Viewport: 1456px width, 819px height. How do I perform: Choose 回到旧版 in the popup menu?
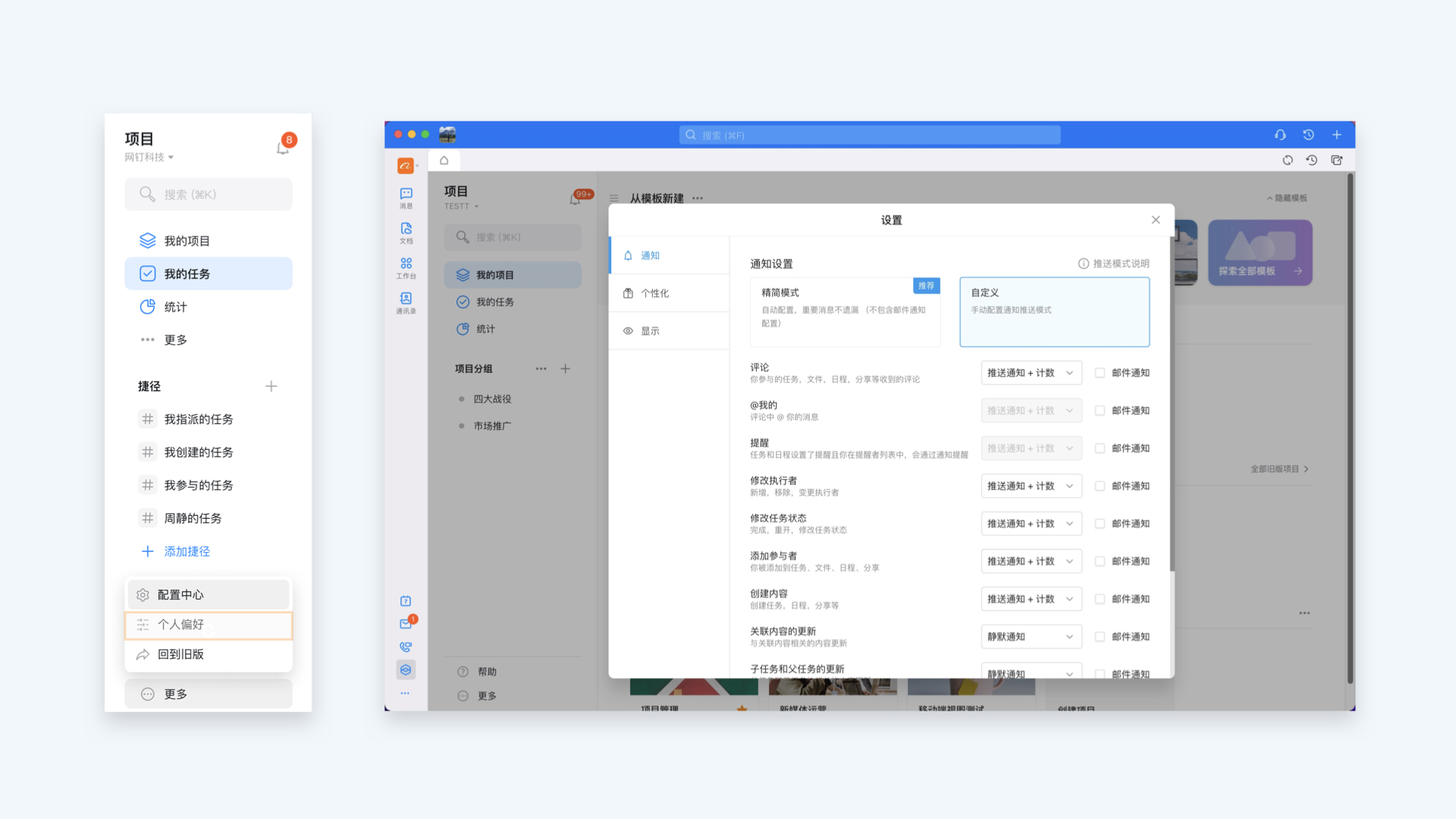pos(209,654)
